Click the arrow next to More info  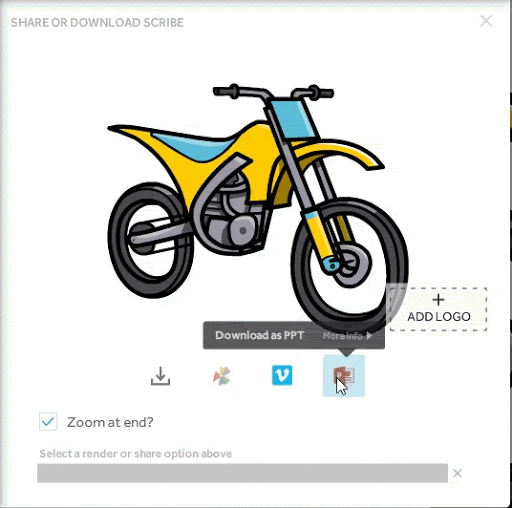click(x=369, y=336)
